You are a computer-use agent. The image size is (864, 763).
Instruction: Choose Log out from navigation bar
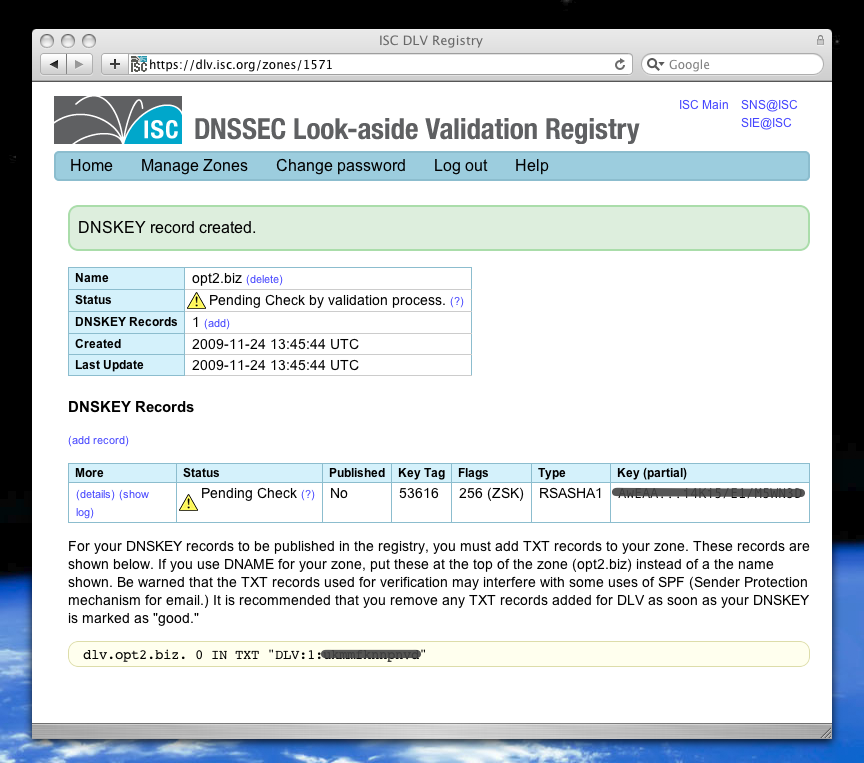click(x=460, y=165)
